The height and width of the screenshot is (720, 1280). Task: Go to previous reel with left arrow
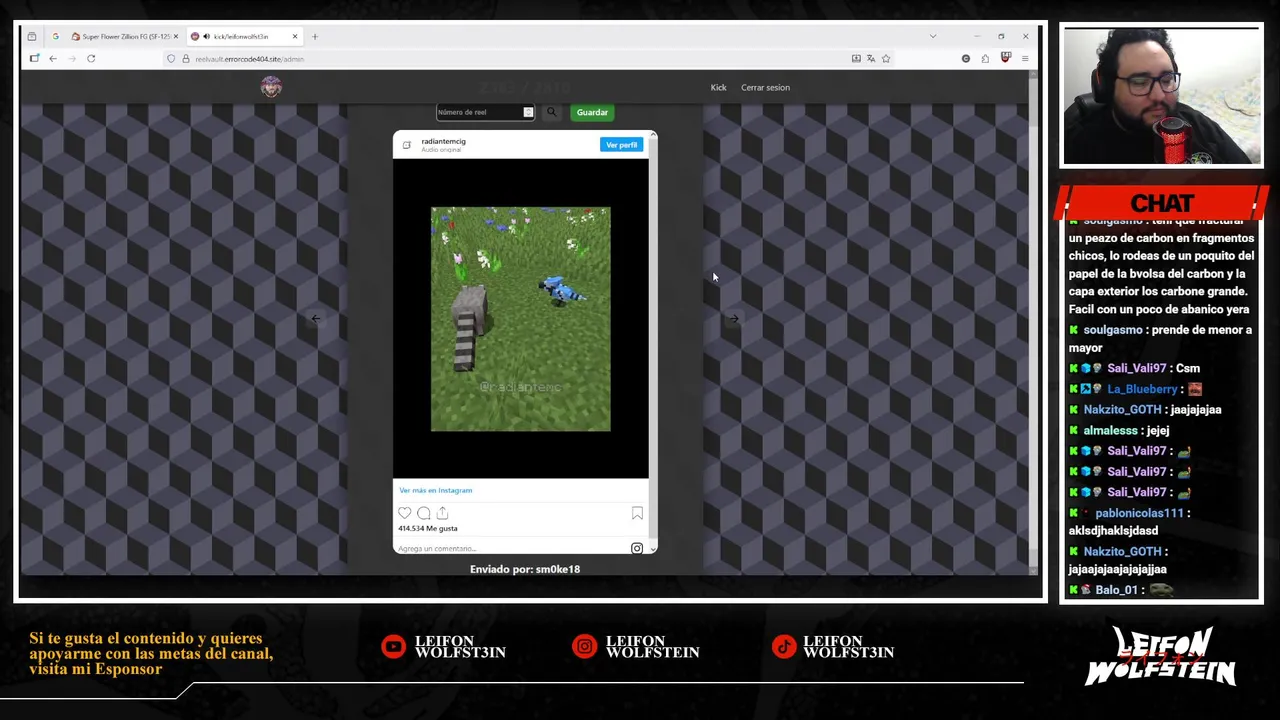315,319
